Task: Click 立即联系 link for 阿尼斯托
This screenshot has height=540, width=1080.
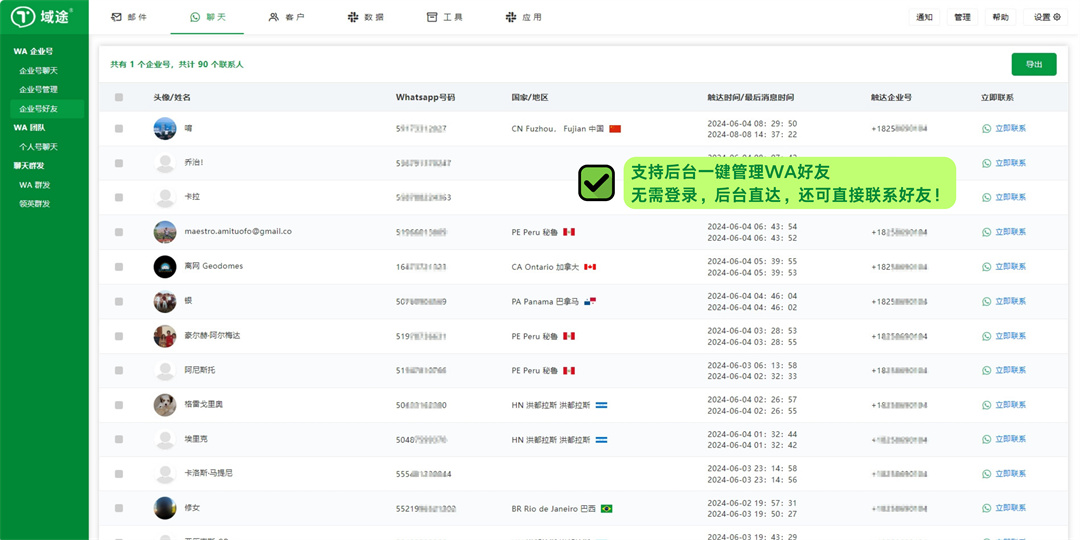Action: 1004,371
